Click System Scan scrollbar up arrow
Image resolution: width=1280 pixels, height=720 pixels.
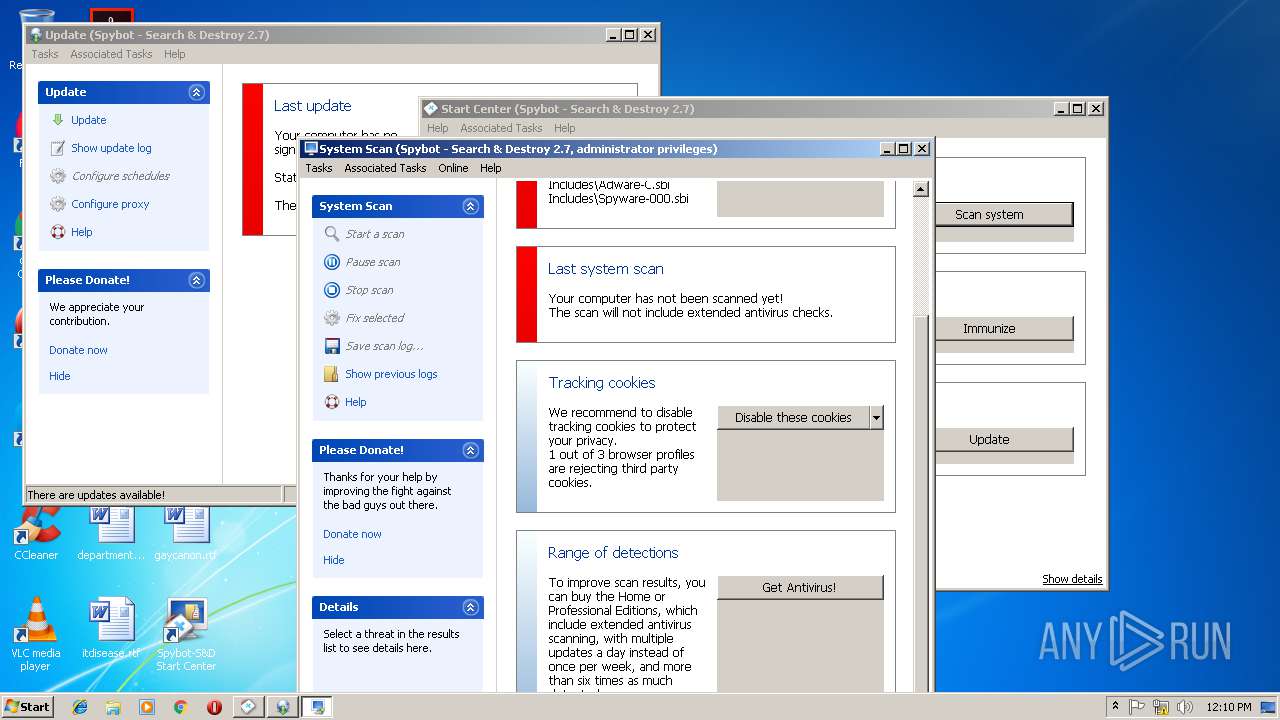pos(921,189)
